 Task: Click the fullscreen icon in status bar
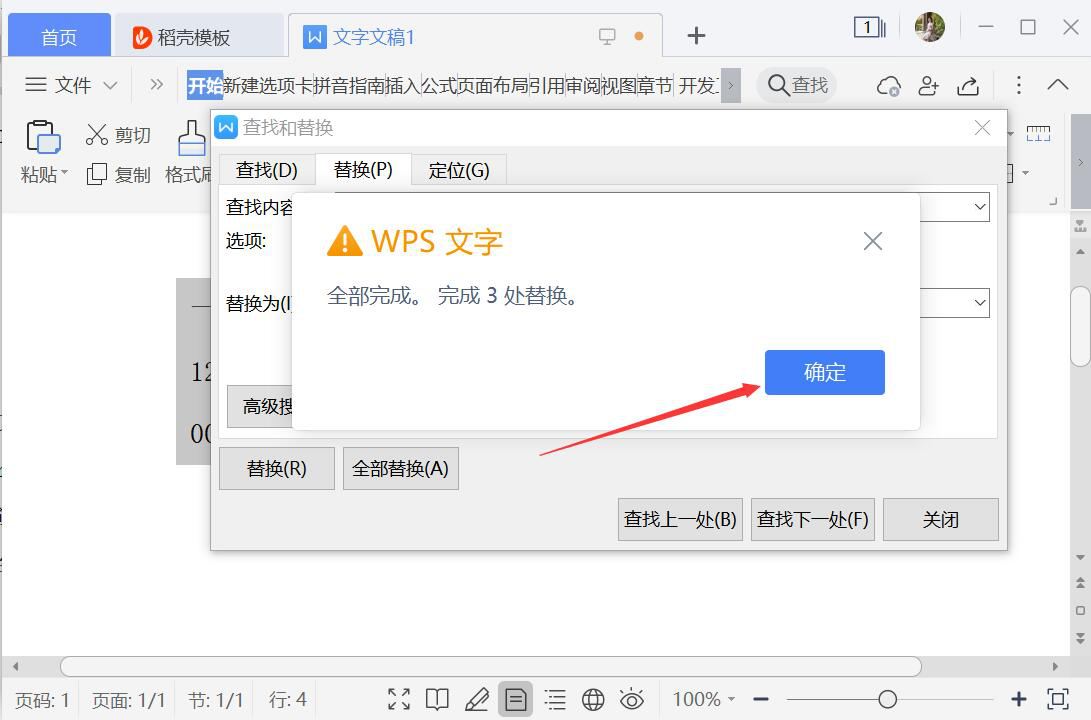click(x=399, y=699)
